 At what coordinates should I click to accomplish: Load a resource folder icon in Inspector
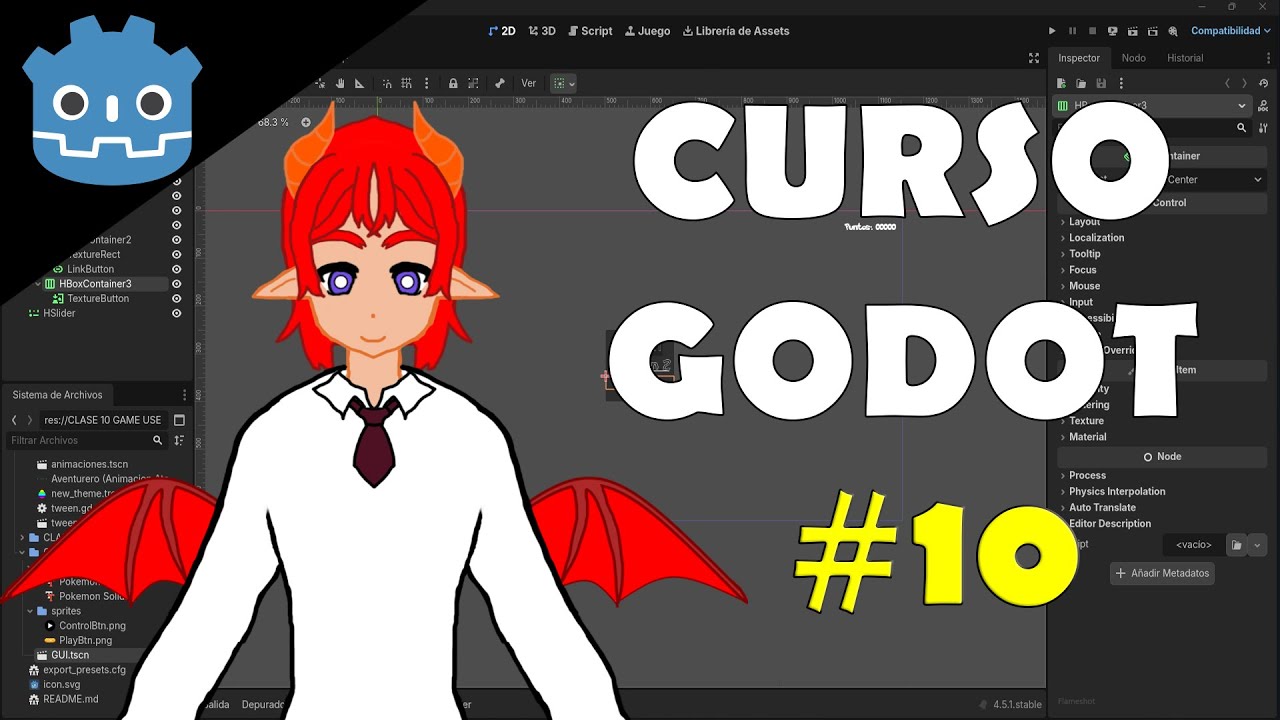click(x=1081, y=83)
